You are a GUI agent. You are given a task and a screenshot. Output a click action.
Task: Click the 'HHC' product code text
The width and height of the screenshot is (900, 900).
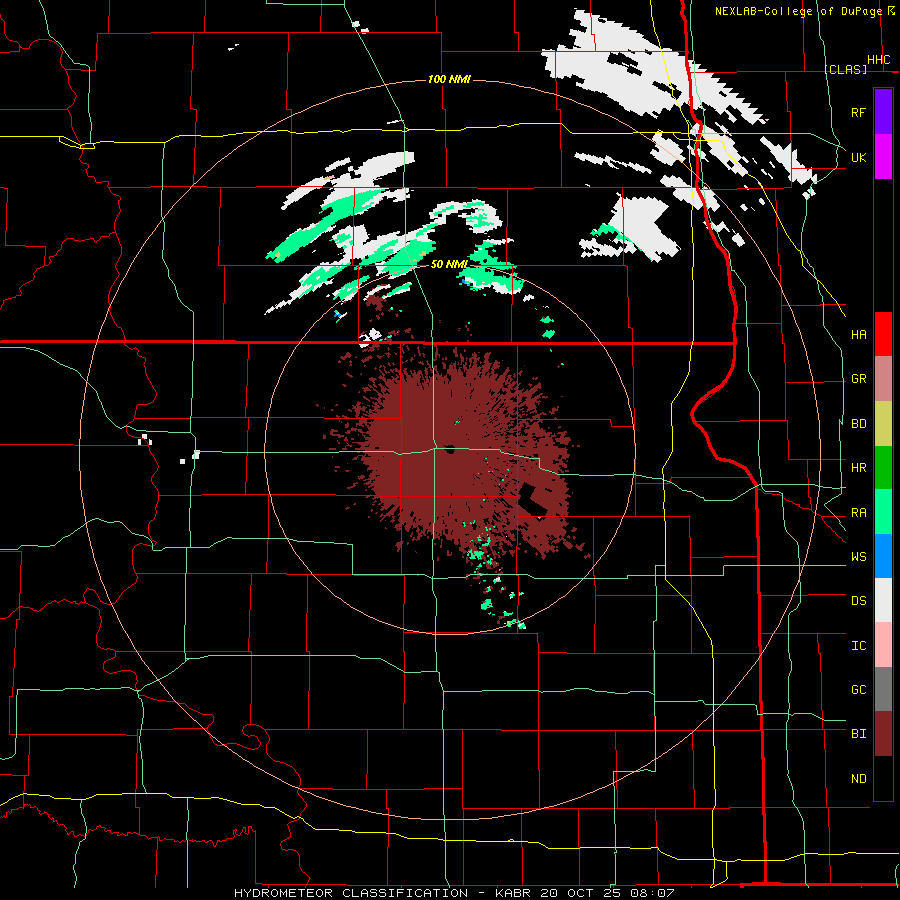coord(879,60)
